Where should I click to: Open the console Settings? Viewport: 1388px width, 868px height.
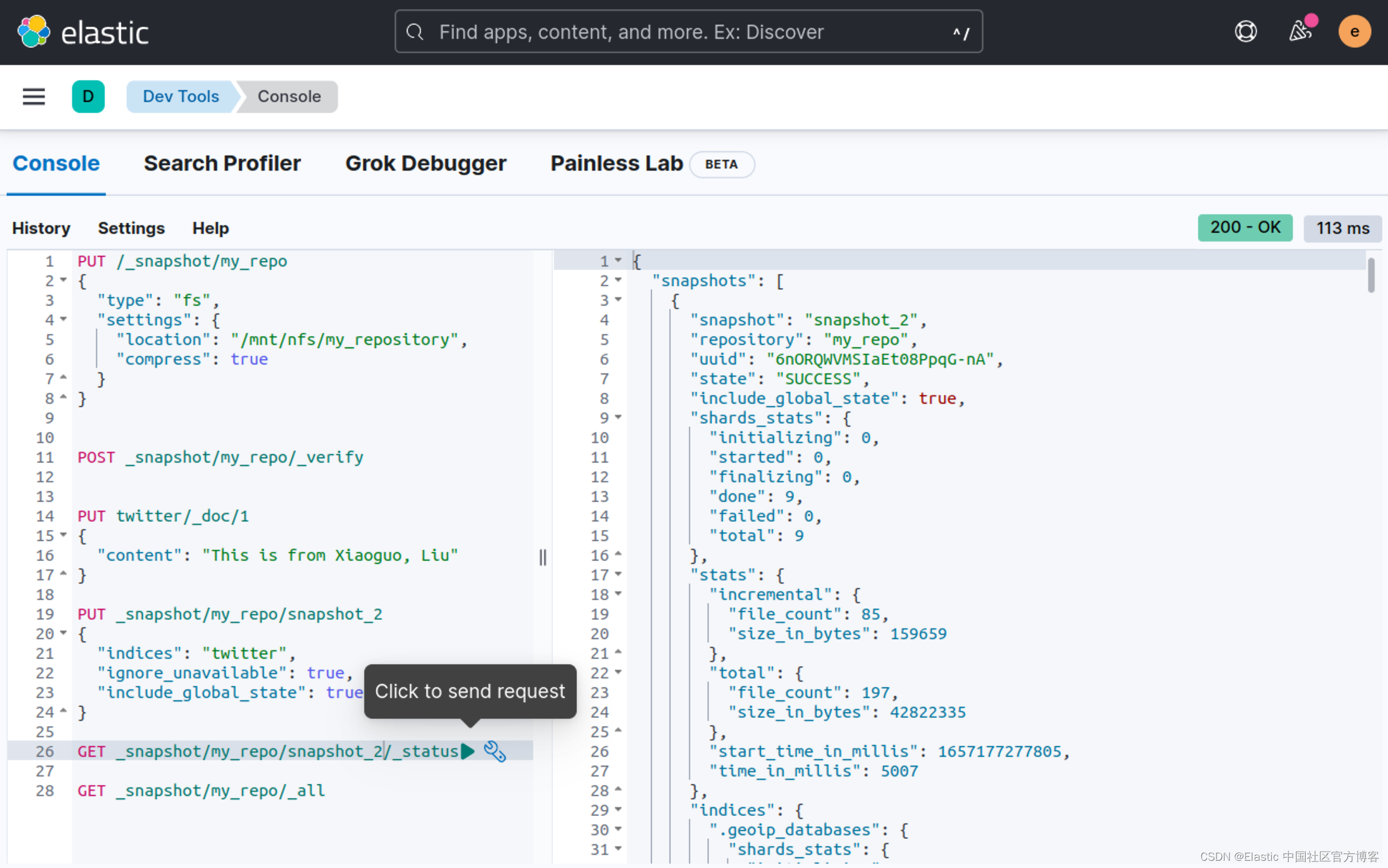[x=131, y=228]
